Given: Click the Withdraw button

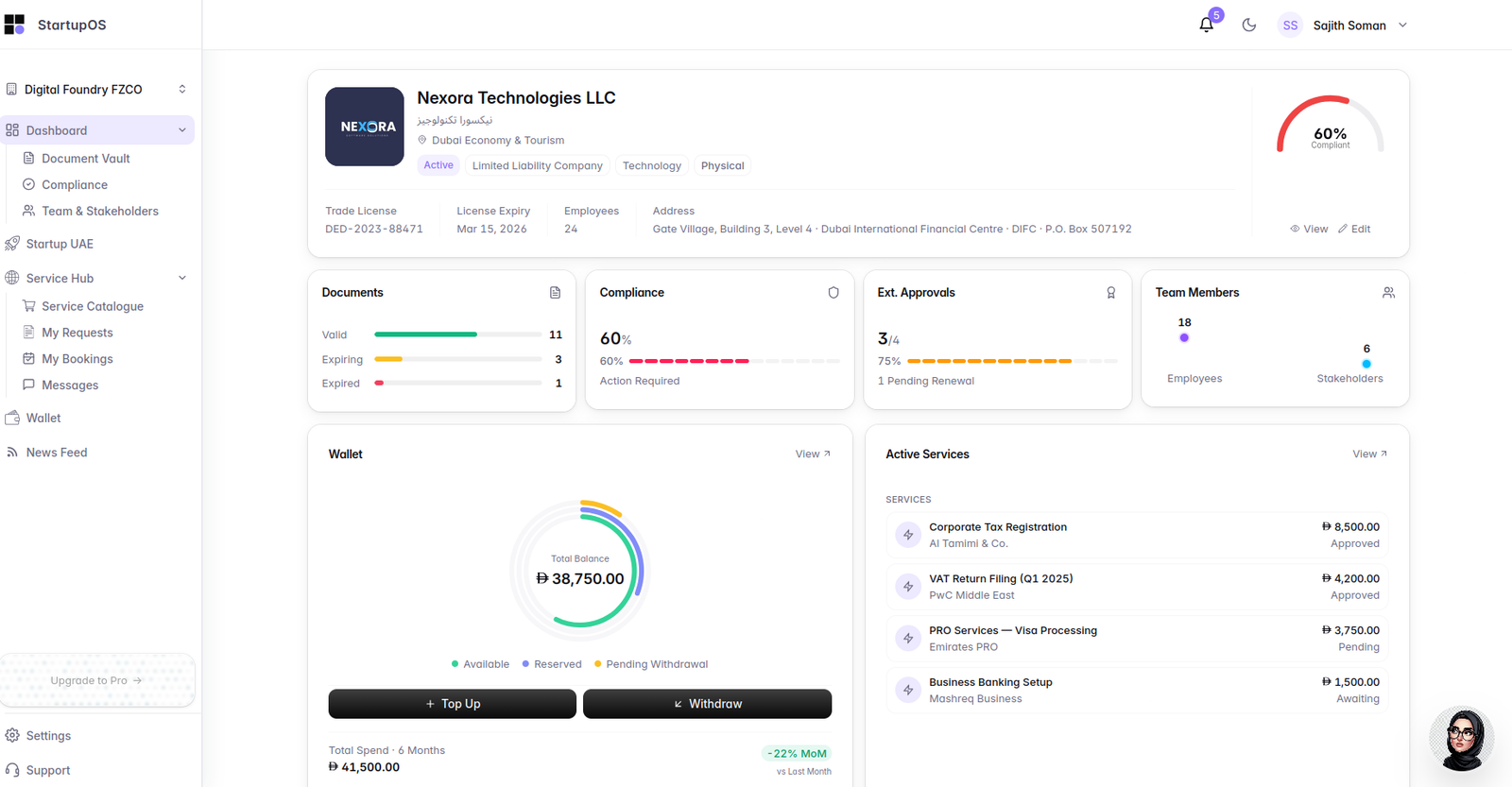Looking at the screenshot, I should pos(708,704).
